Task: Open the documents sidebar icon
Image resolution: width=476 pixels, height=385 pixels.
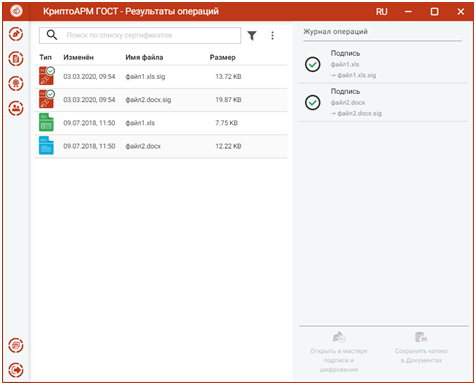Action: click(x=16, y=59)
